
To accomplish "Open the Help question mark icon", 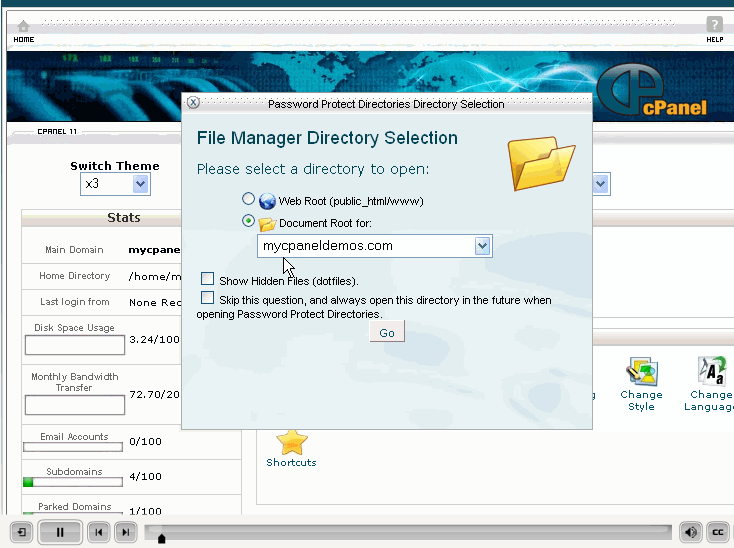I will (x=714, y=24).
